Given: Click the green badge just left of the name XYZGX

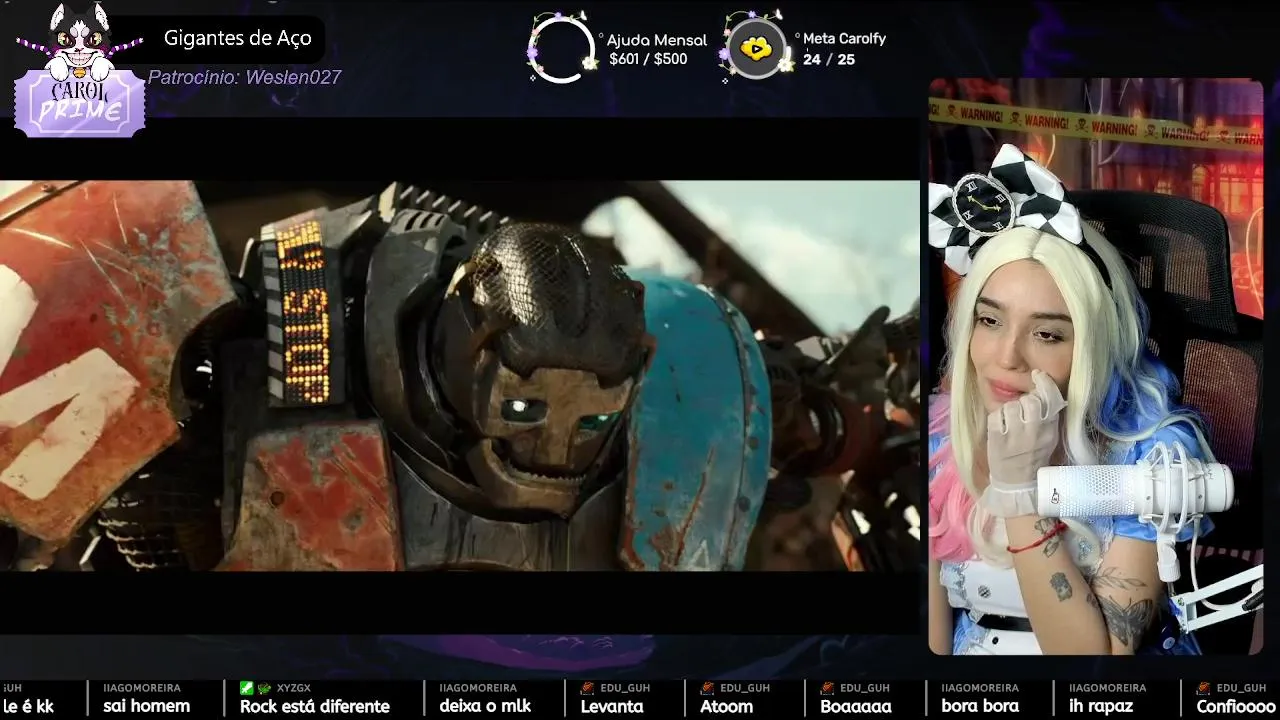Looking at the screenshot, I should tap(264, 688).
